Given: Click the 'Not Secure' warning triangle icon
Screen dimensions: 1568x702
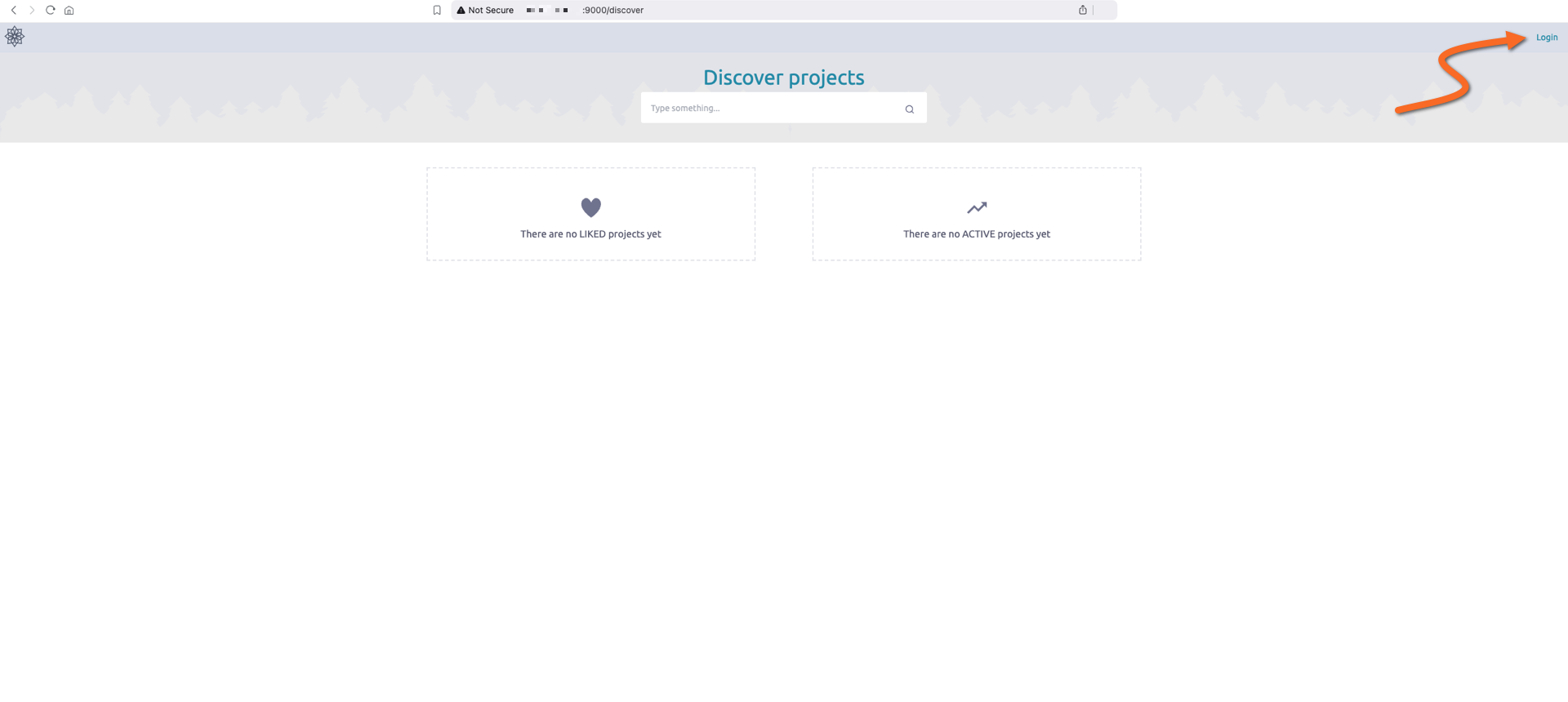Looking at the screenshot, I should (x=461, y=11).
